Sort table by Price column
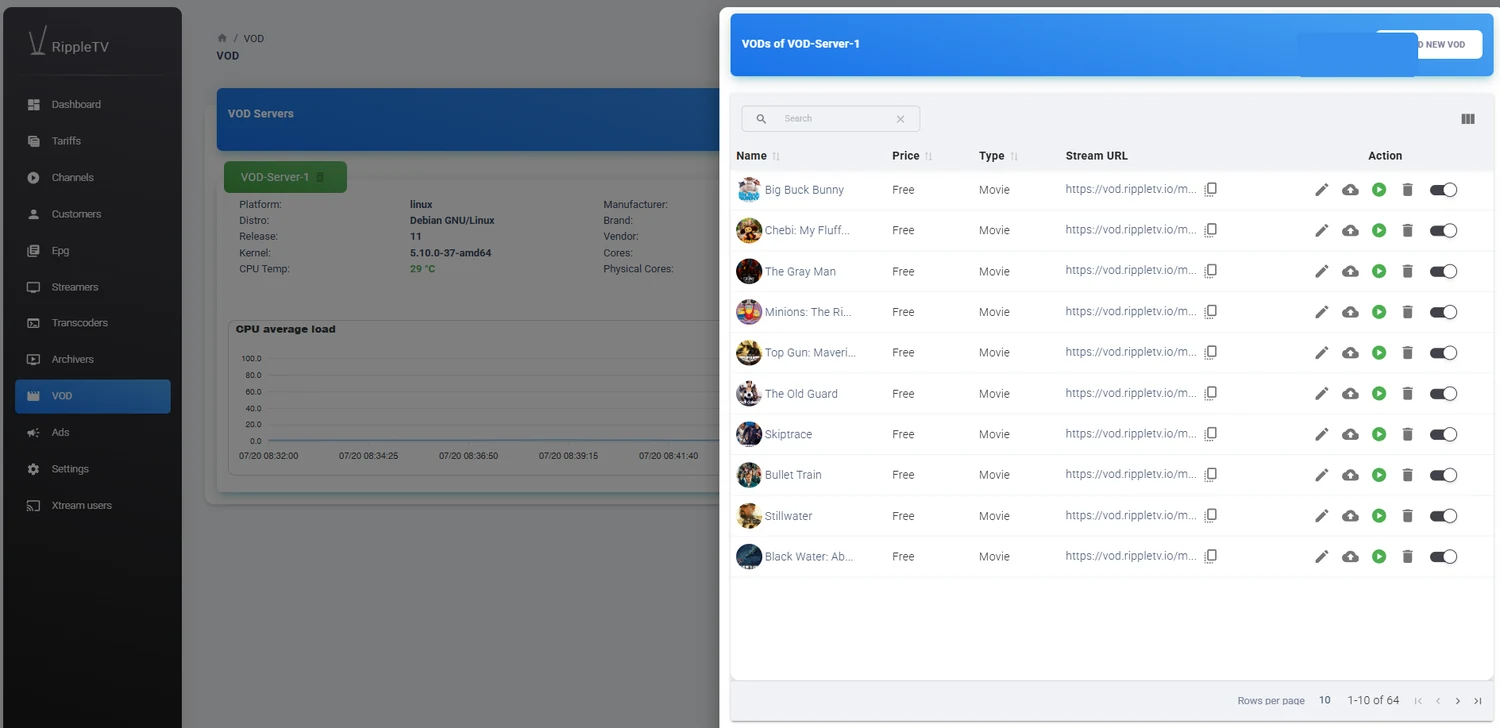The image size is (1500, 728). click(912, 156)
